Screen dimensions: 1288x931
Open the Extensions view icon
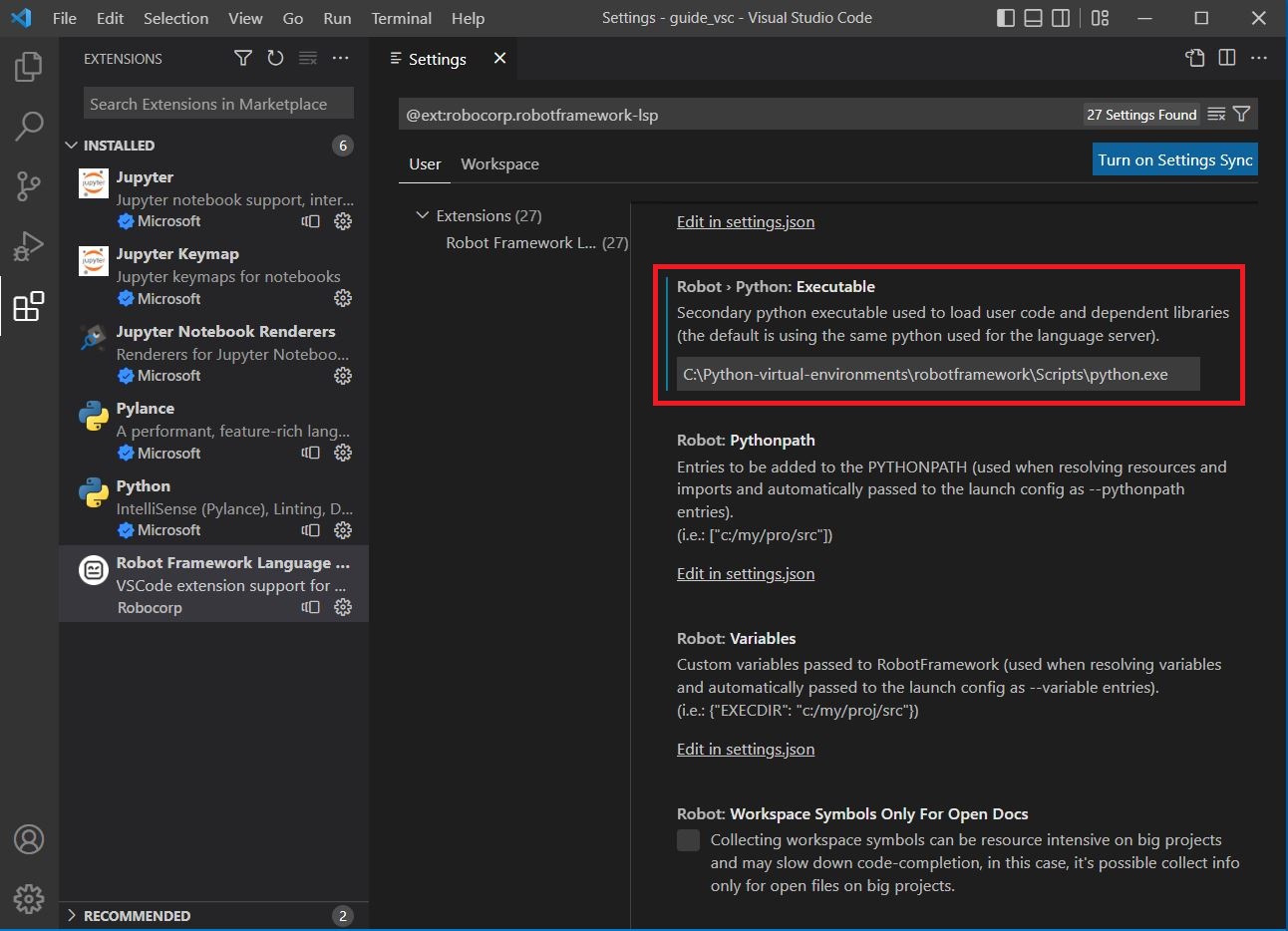pos(29,306)
